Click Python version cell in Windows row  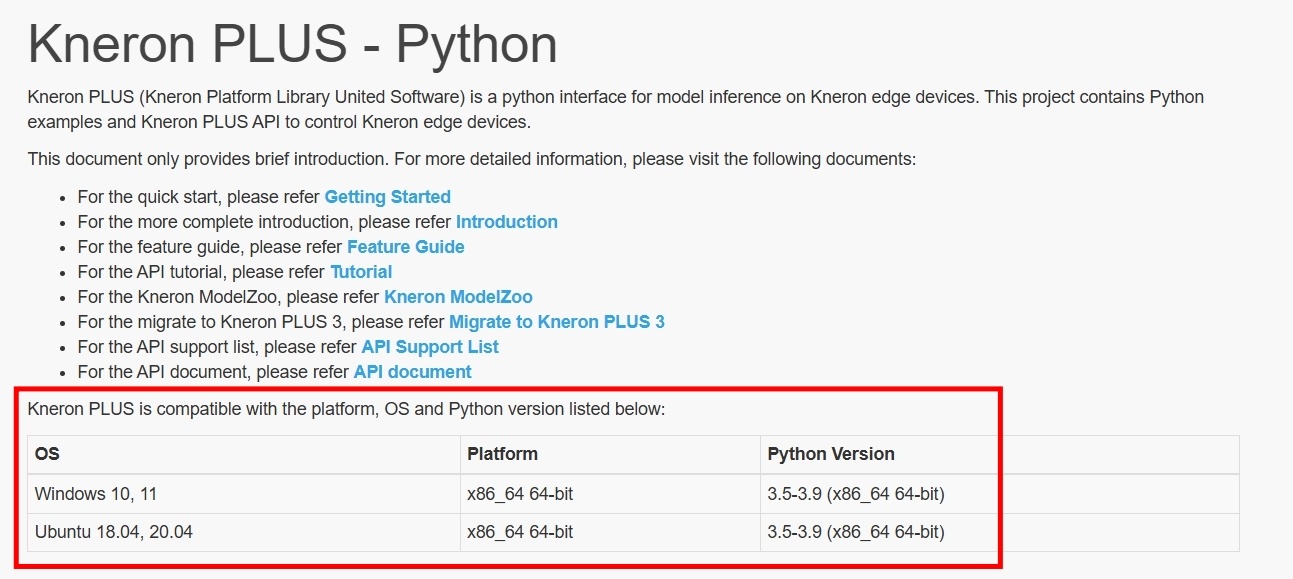pos(1000,494)
